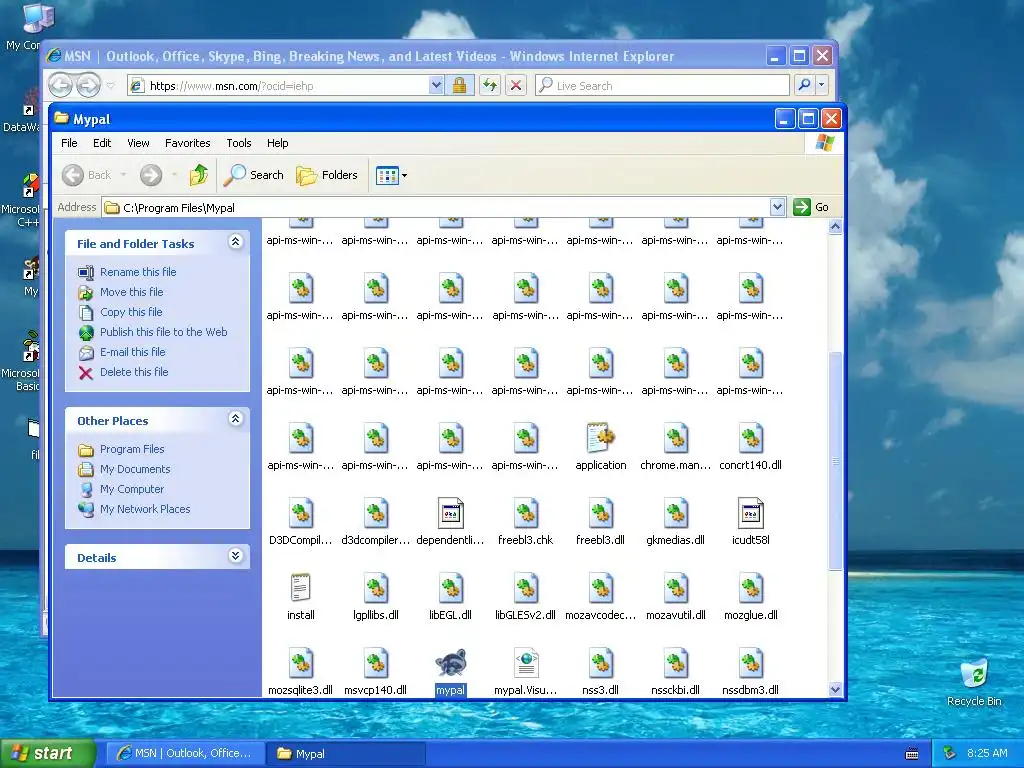Open the Favorites menu

(187, 143)
